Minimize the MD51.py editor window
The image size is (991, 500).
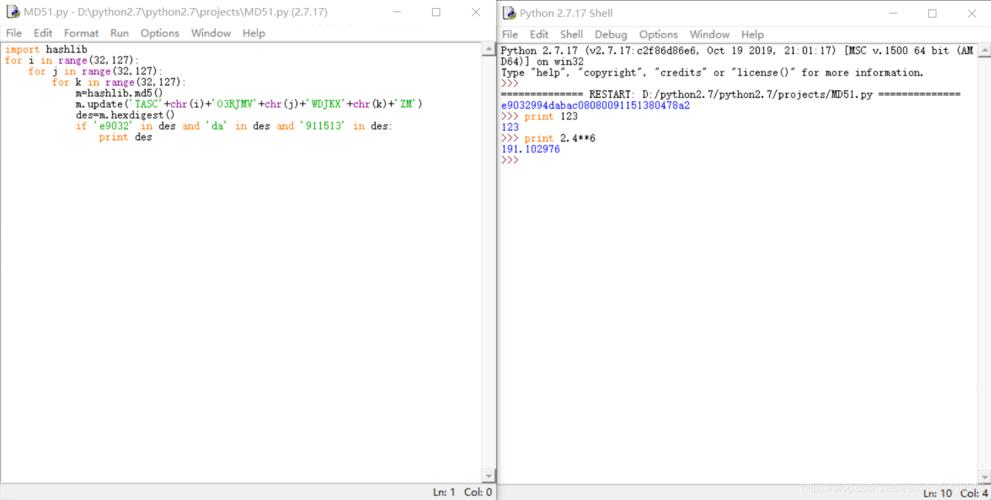tap(397, 12)
